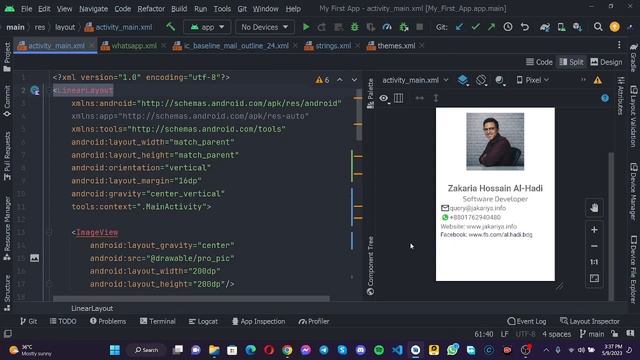Open the Build menu
The height and width of the screenshot is (360, 640).
(179, 9)
